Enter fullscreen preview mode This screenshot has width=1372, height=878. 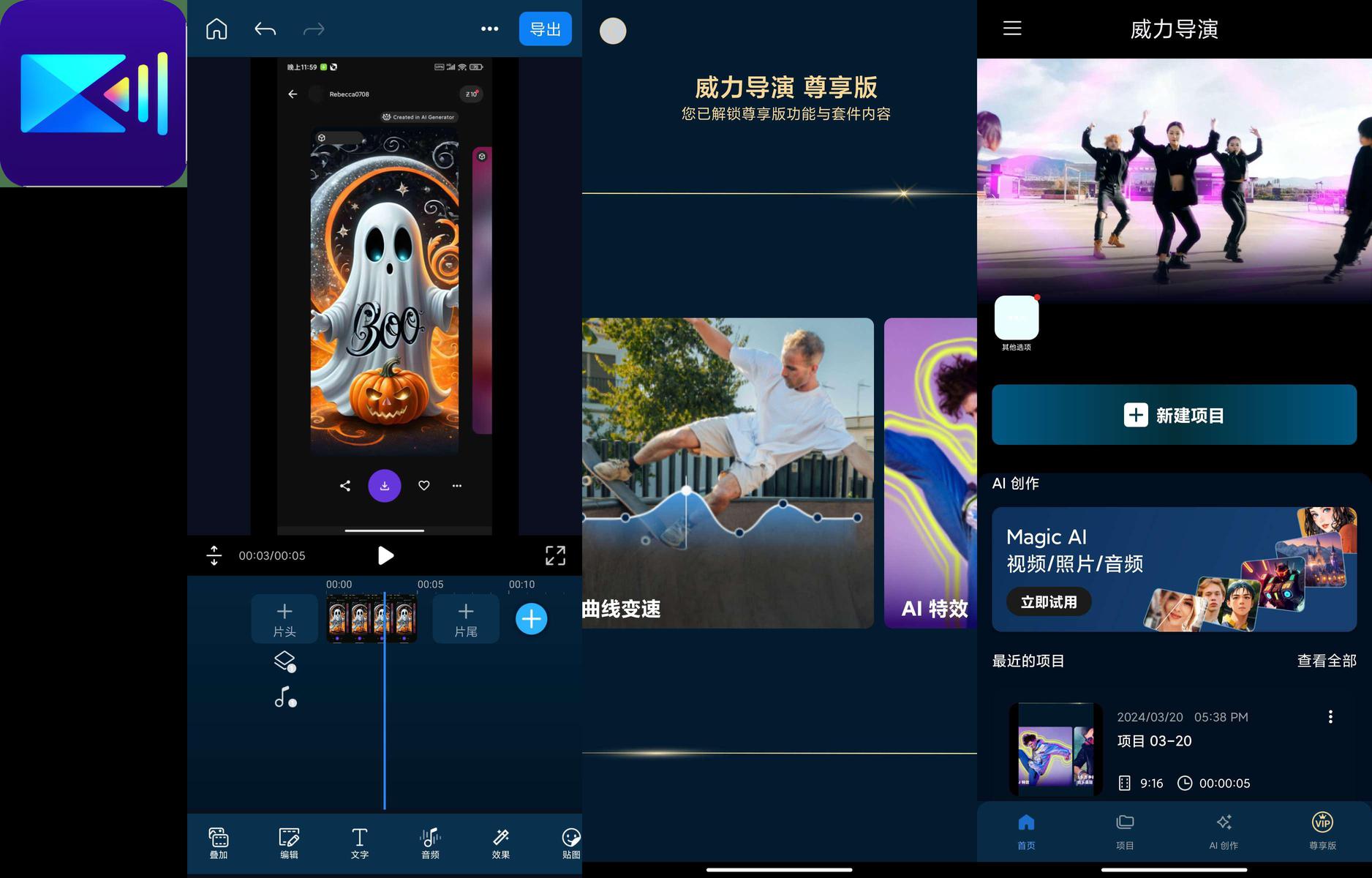pos(555,555)
